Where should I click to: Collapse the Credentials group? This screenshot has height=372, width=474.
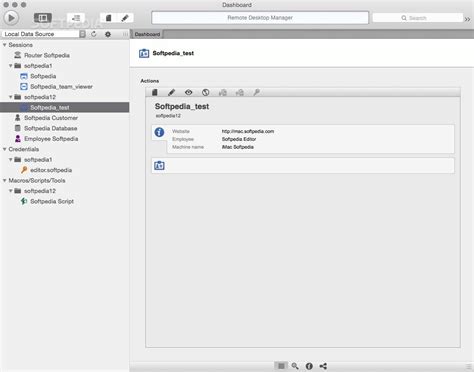(5, 149)
